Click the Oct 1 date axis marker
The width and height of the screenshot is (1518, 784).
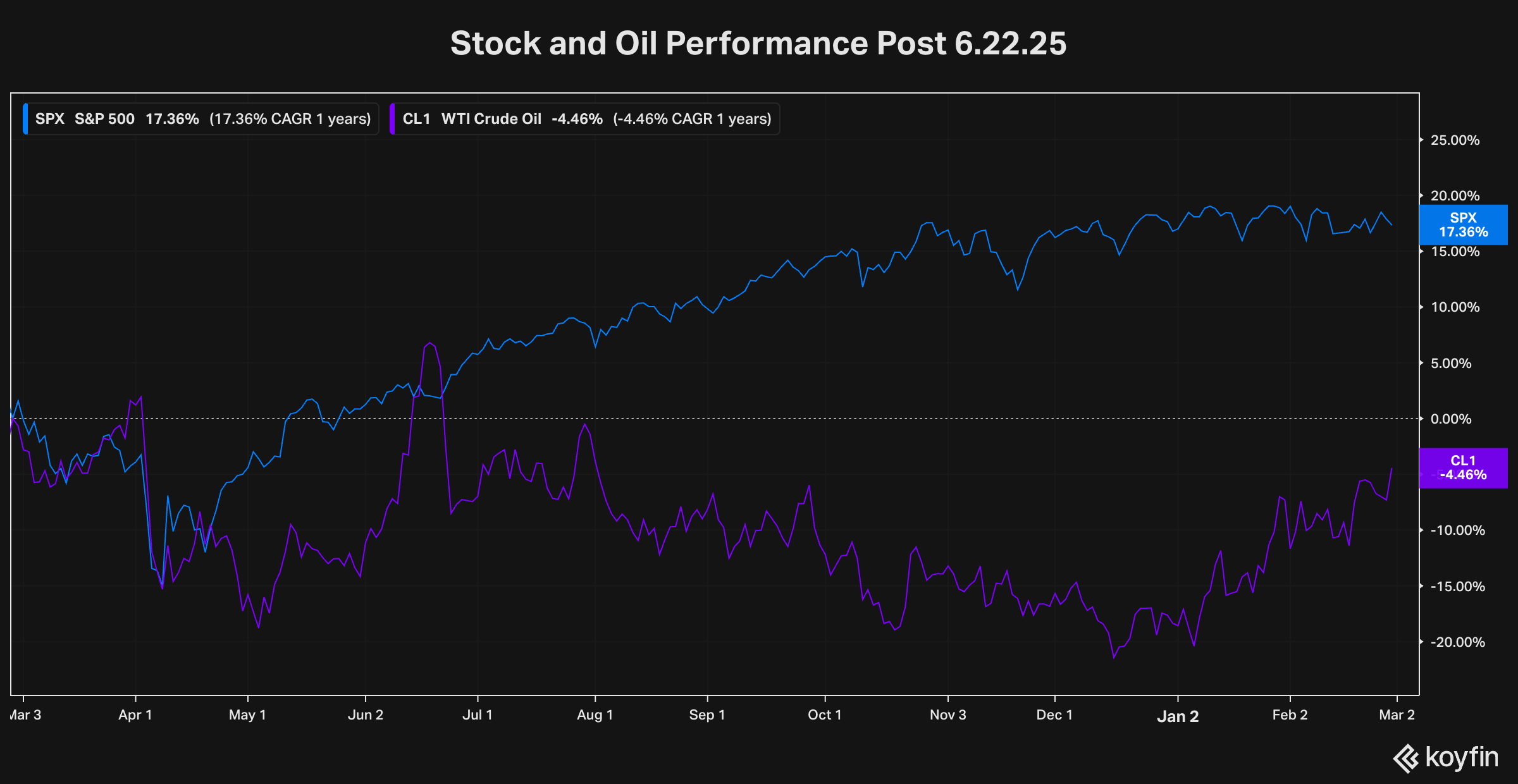click(x=824, y=715)
